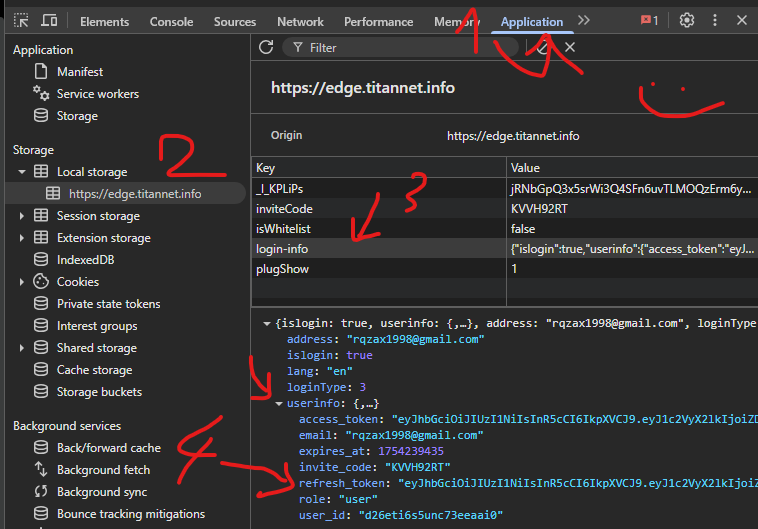
Task: Switch to the Elements tab
Action: [104, 22]
